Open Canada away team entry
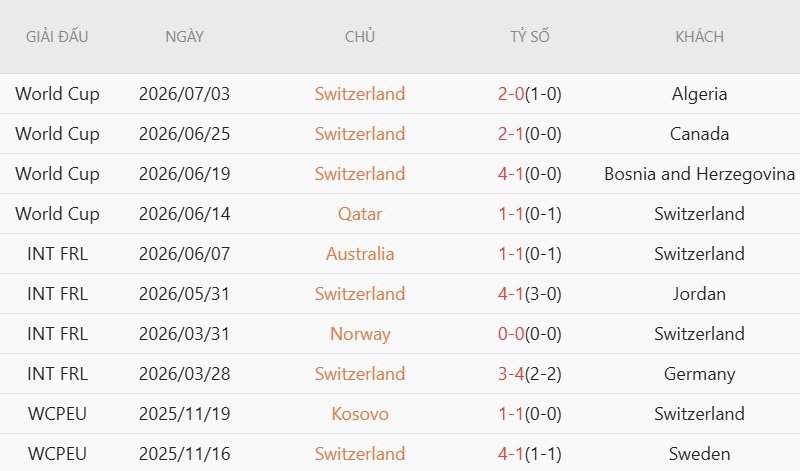800x471 pixels. click(x=699, y=134)
